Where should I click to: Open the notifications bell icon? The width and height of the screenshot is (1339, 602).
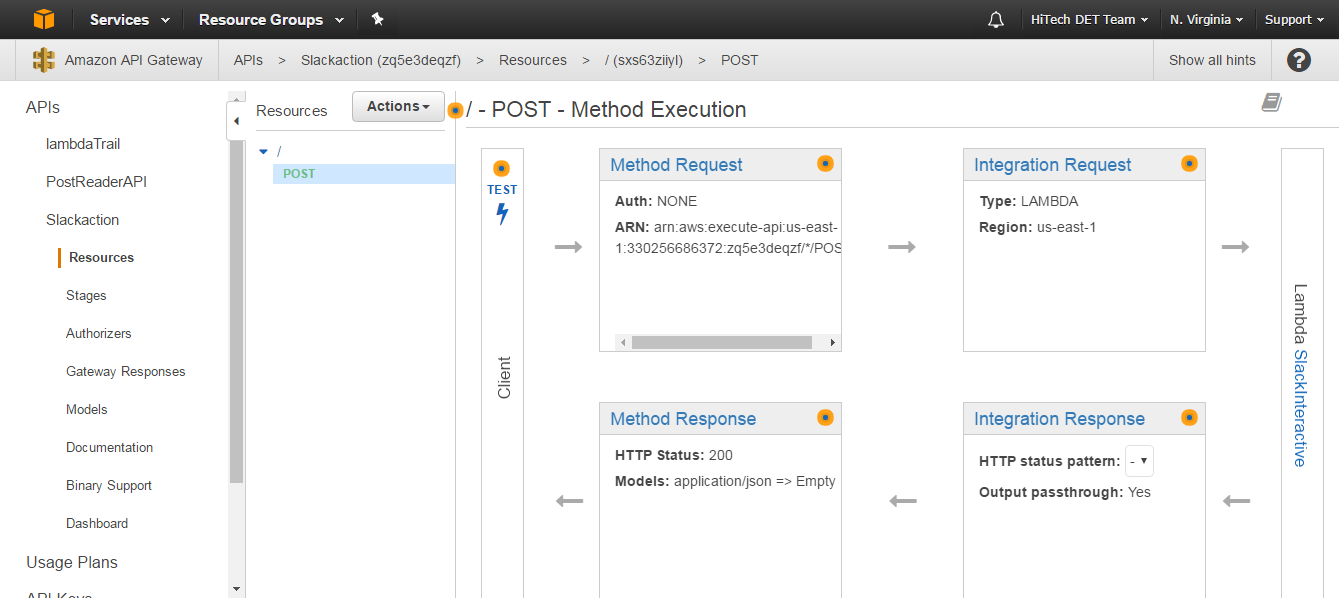coord(995,20)
